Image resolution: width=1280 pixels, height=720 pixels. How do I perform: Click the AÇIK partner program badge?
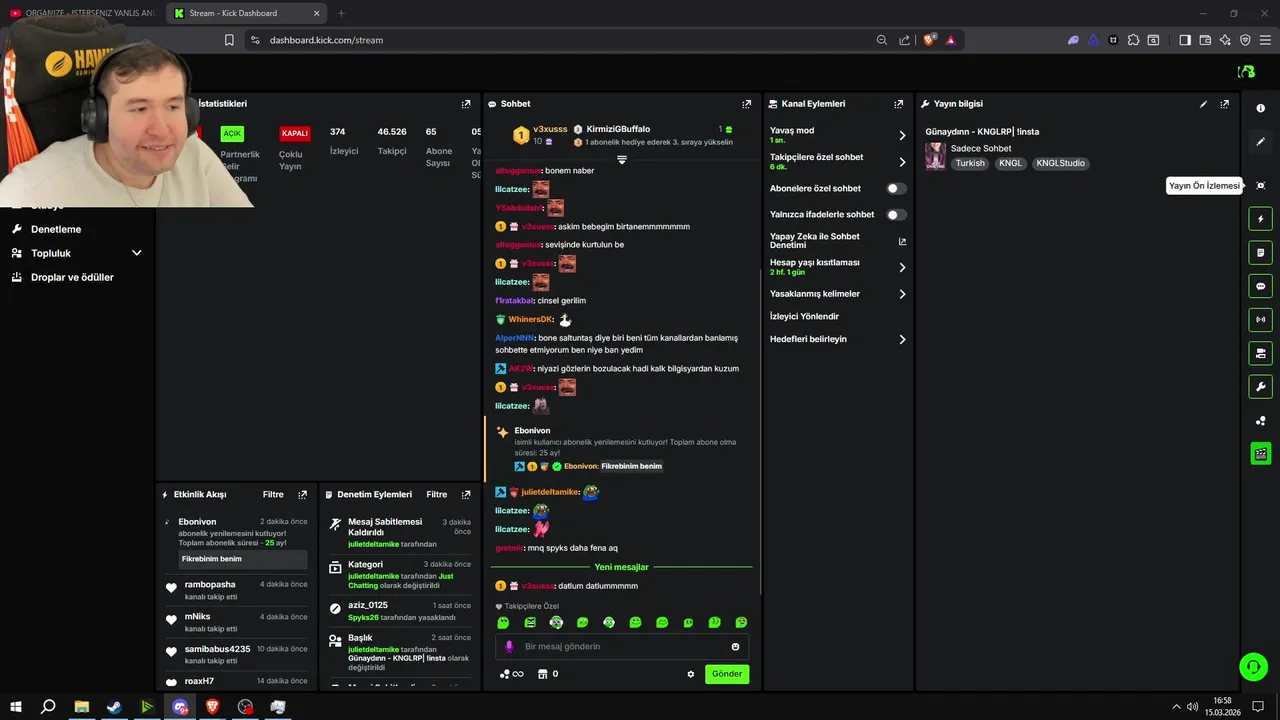click(x=232, y=133)
